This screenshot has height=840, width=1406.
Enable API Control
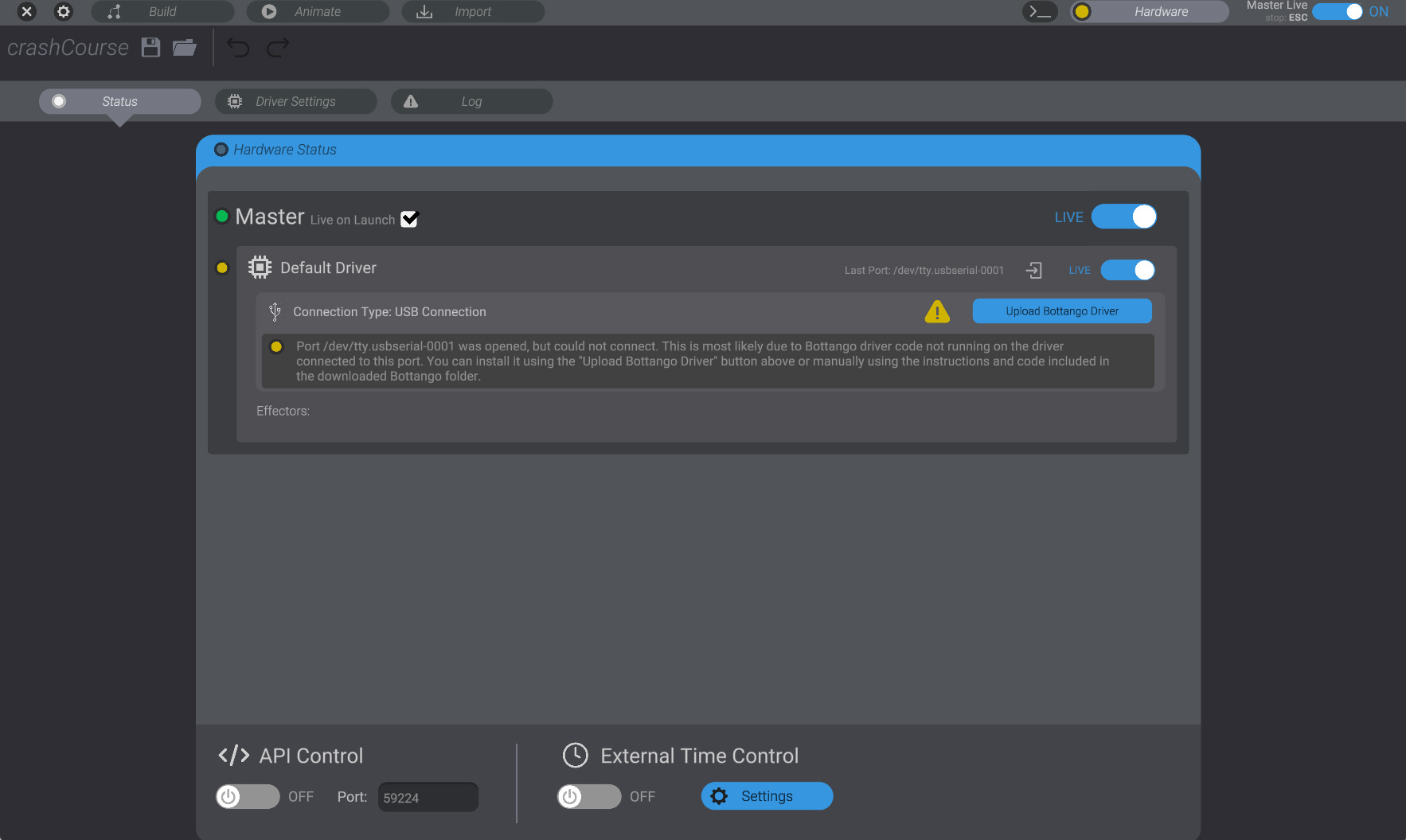[x=248, y=796]
